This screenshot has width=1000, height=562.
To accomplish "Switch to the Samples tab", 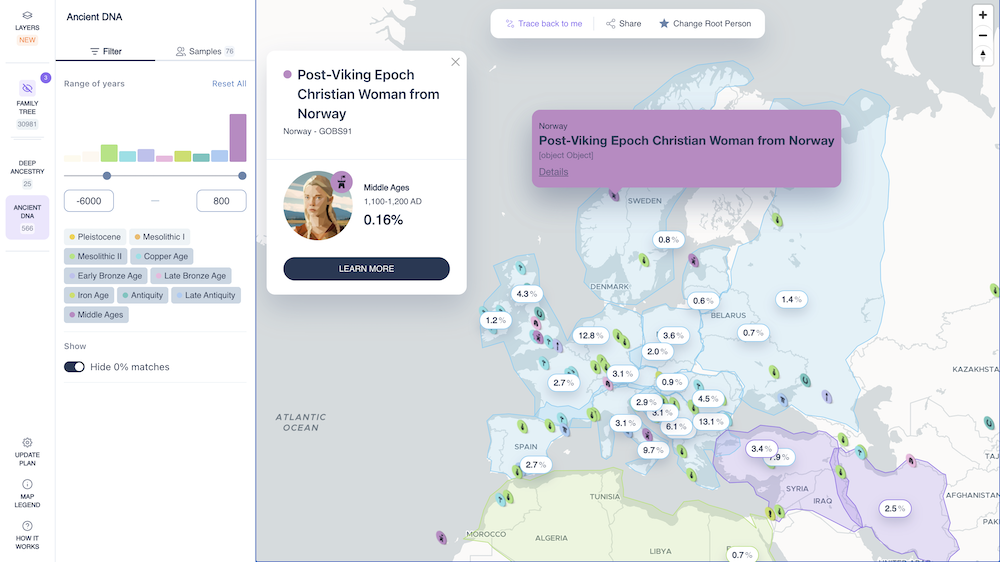I will (x=205, y=51).
